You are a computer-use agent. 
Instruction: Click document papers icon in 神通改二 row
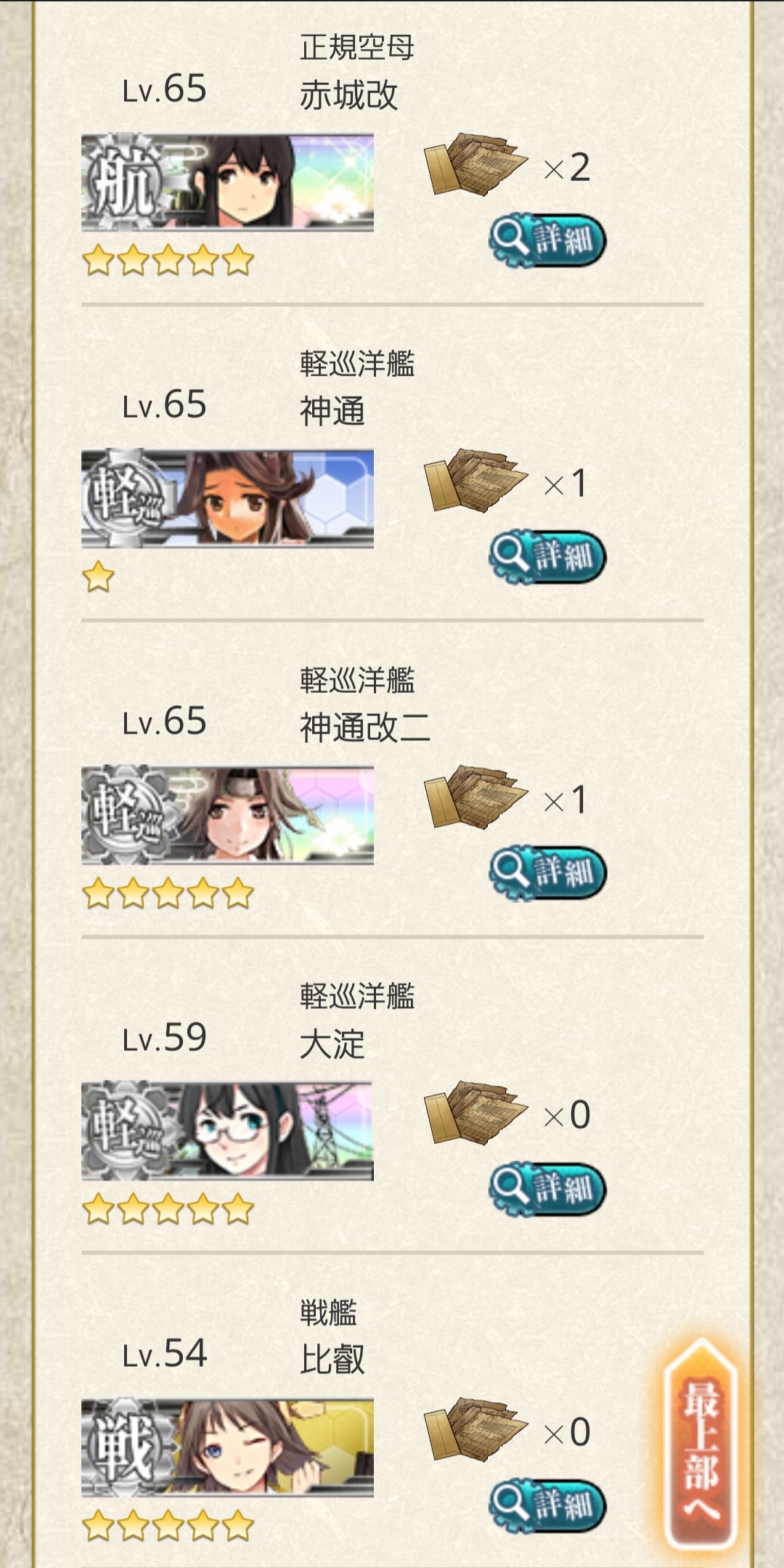point(475,797)
